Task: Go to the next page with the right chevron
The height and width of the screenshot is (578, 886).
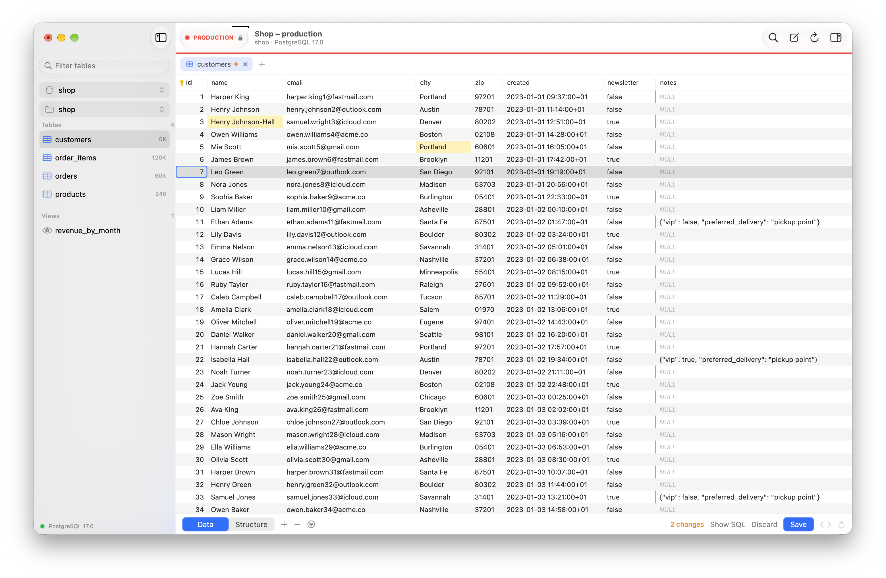Action: (829, 524)
